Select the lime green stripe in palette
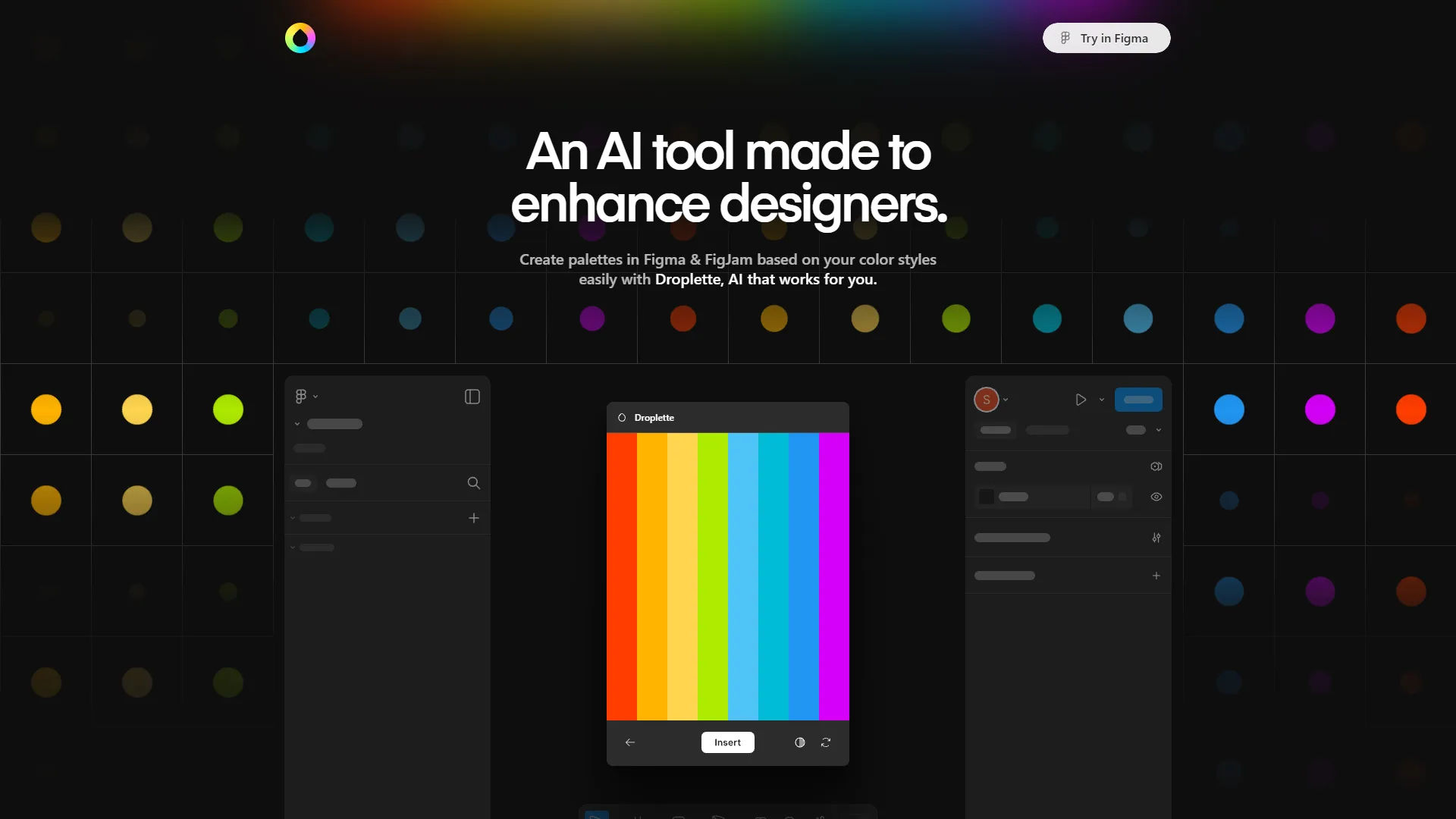 (x=712, y=576)
